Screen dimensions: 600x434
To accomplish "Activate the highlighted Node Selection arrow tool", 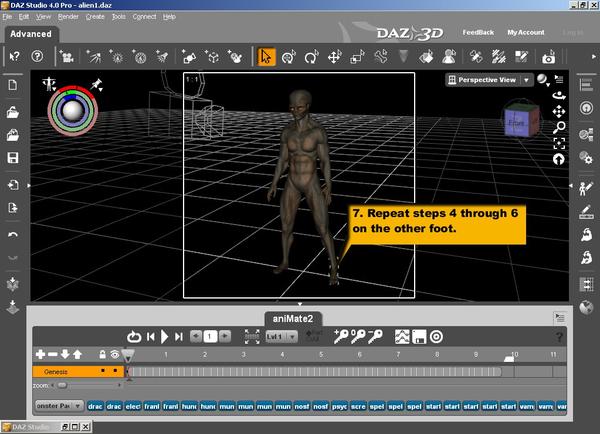I will 266,57.
